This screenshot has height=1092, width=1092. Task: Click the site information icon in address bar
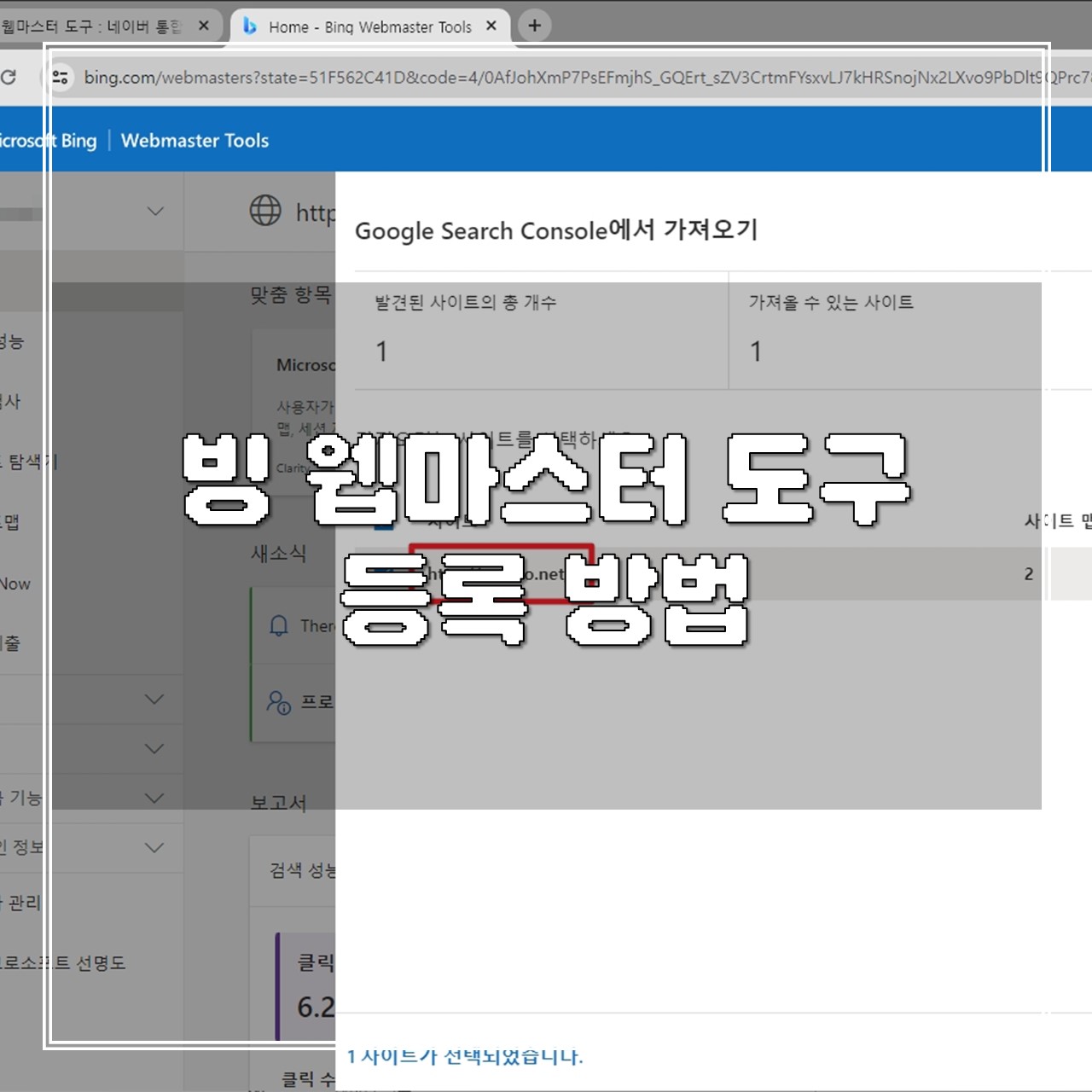(60, 78)
